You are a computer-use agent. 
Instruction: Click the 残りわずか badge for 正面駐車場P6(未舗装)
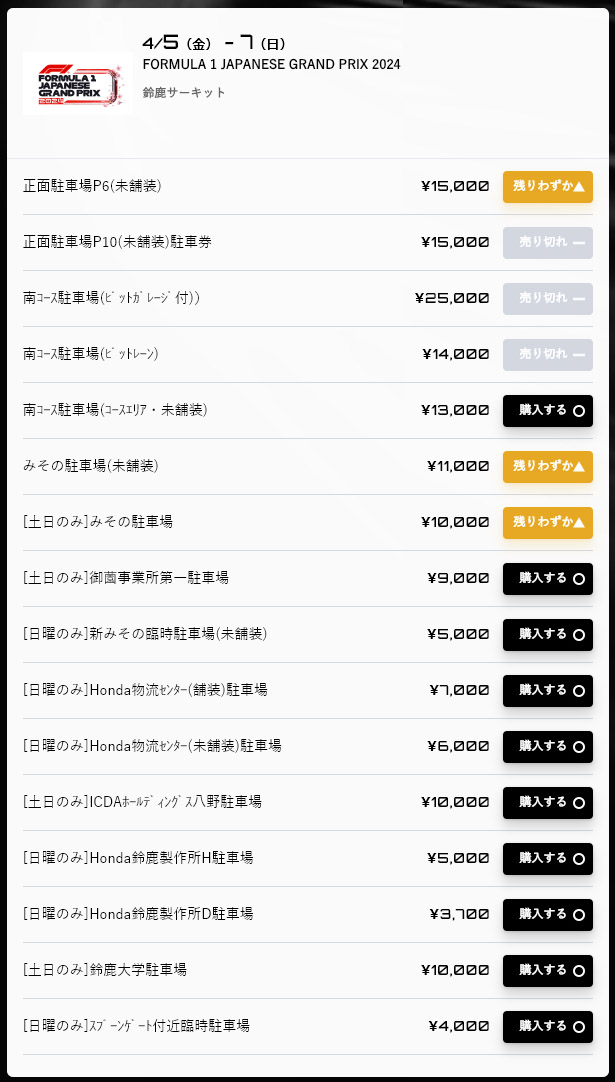coord(547,187)
